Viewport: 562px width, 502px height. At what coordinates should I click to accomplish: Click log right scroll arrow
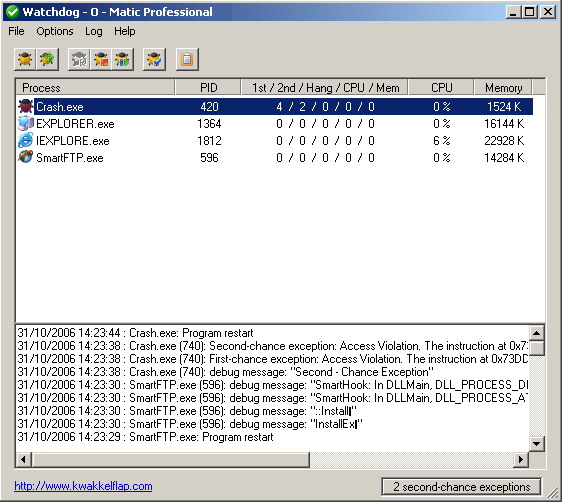point(521,459)
